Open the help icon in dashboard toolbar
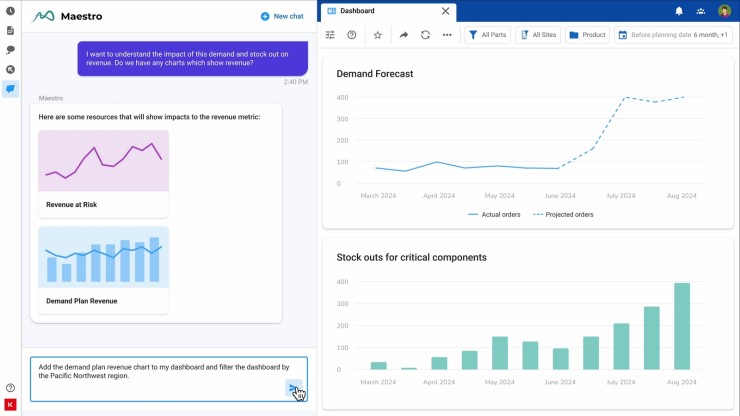 352,35
